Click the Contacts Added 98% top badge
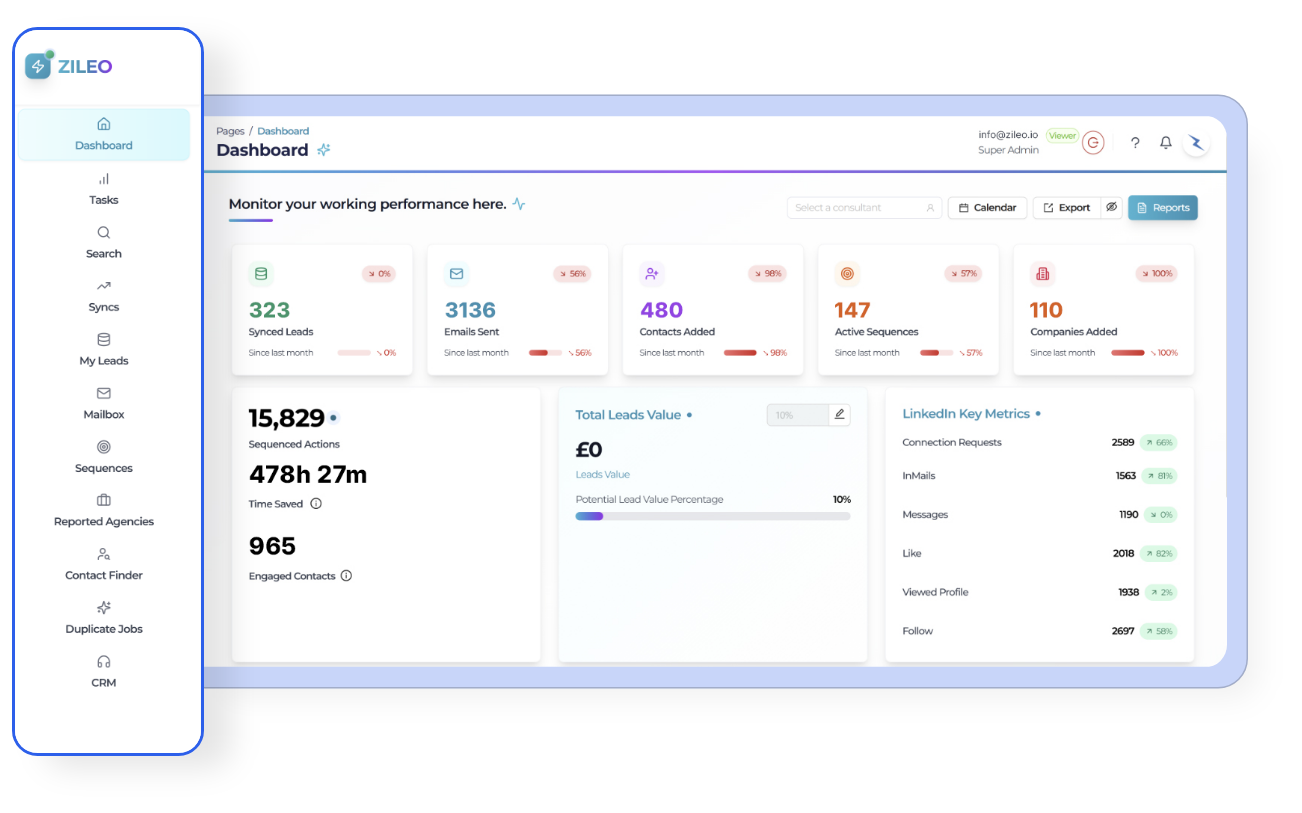This screenshot has width=1302, height=813. [767, 273]
